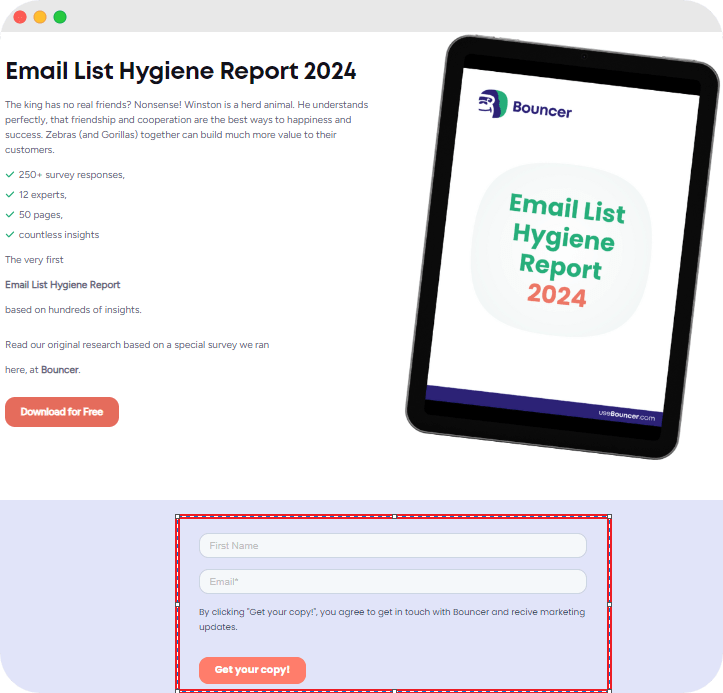This screenshot has height=693, width=723.
Task: Click the checkmark beside 50 pages
Action: coord(10,214)
